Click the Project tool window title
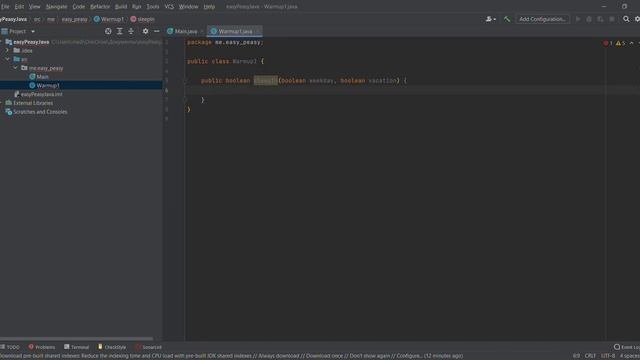The width and height of the screenshot is (640, 360). (18, 31)
